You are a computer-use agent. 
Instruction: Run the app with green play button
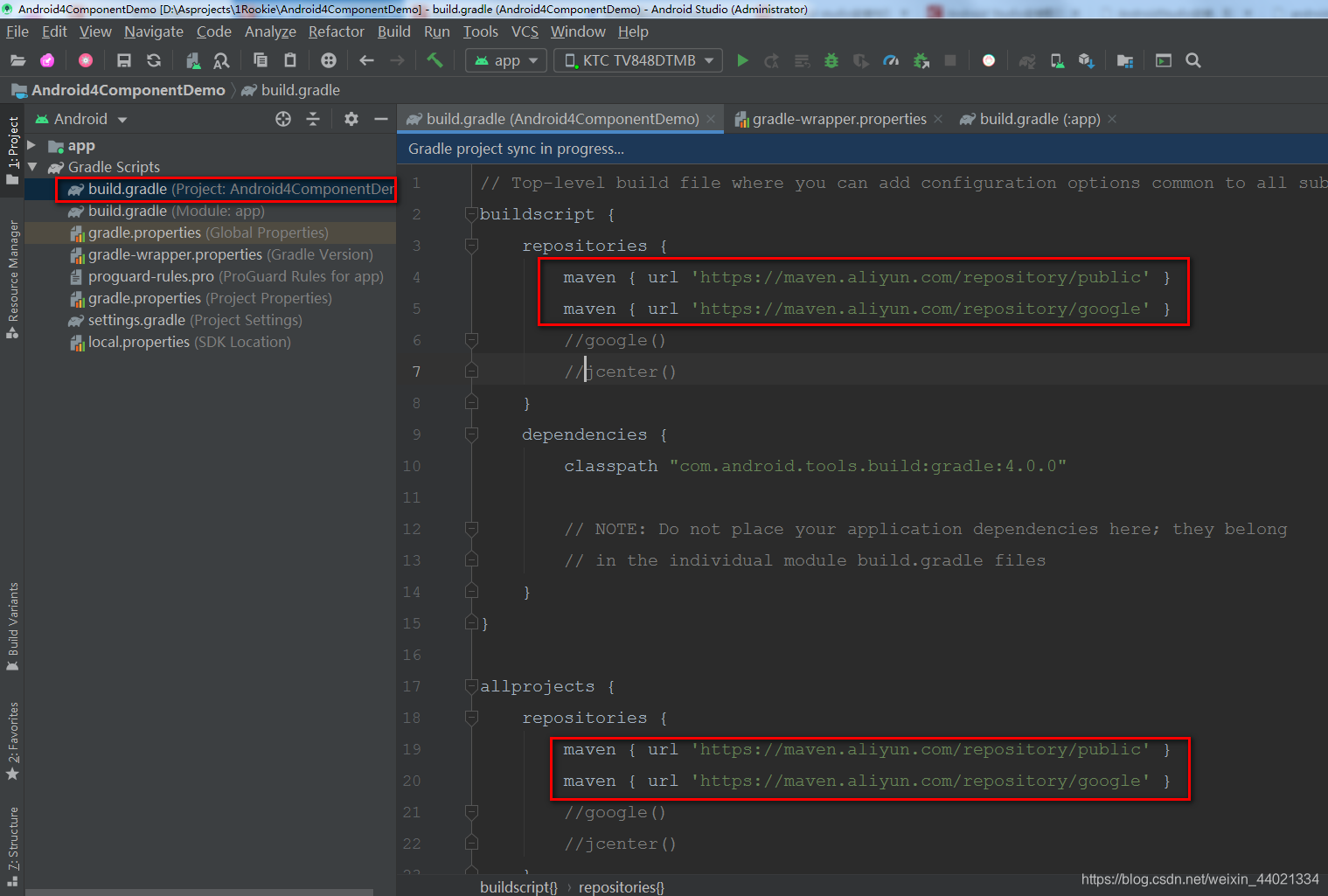pos(742,60)
